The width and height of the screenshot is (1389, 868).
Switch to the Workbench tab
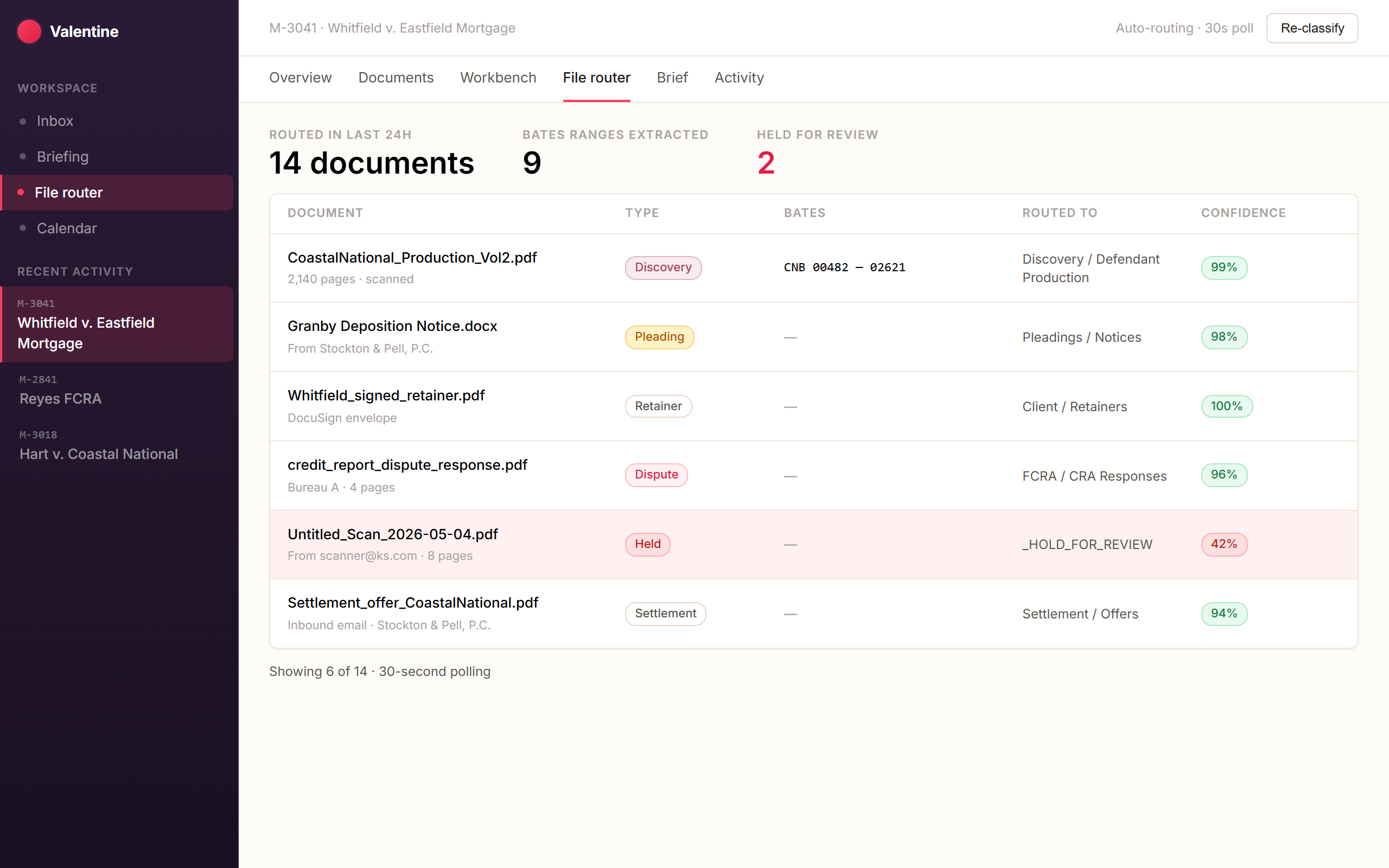498,78
